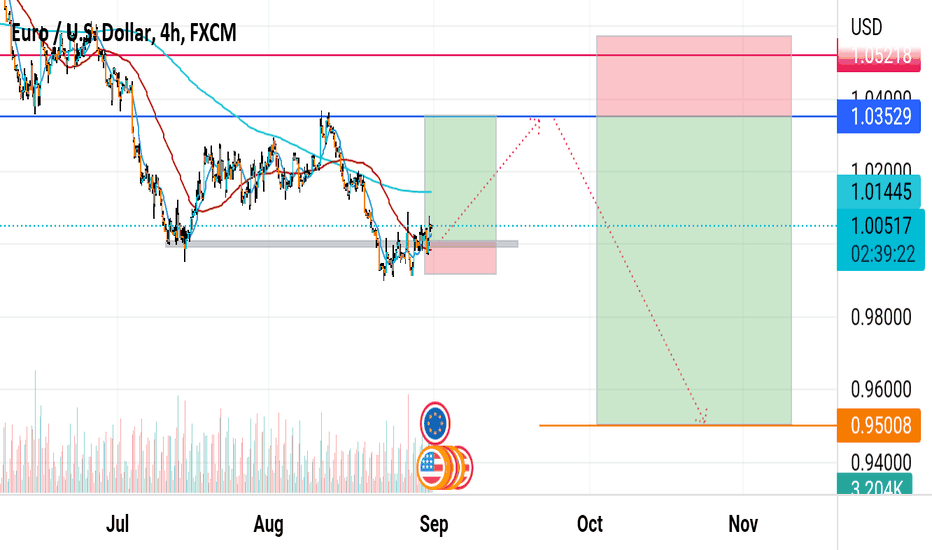This screenshot has height=550, width=932.
Task: Click the Nov label on time axis
Action: tap(743, 524)
